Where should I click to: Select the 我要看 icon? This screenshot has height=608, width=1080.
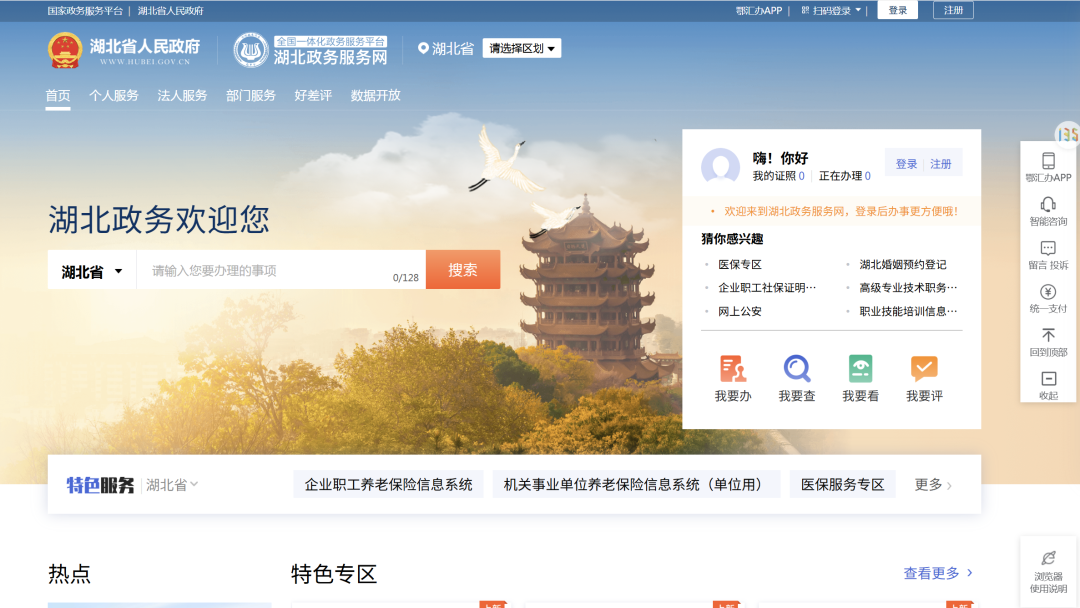(859, 378)
